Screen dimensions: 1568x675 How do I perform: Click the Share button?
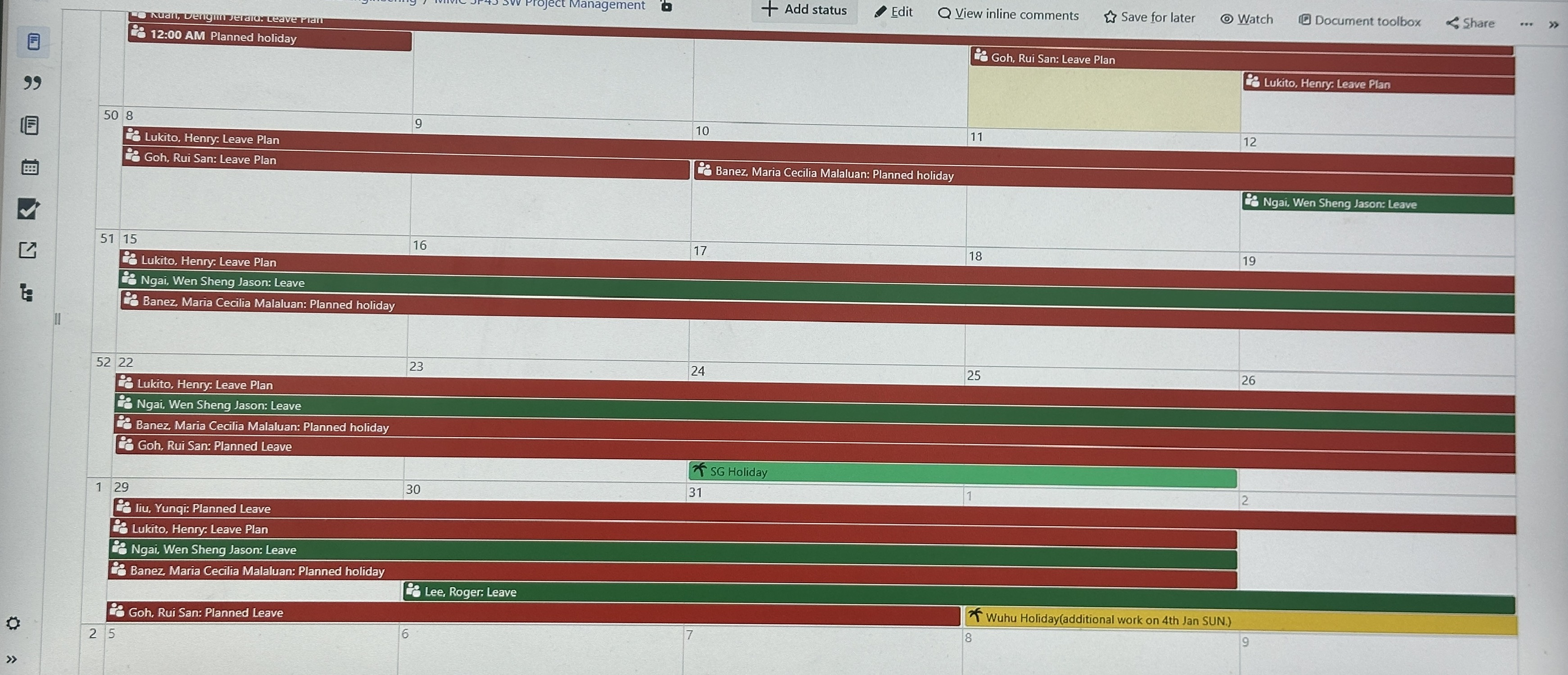pos(1470,23)
